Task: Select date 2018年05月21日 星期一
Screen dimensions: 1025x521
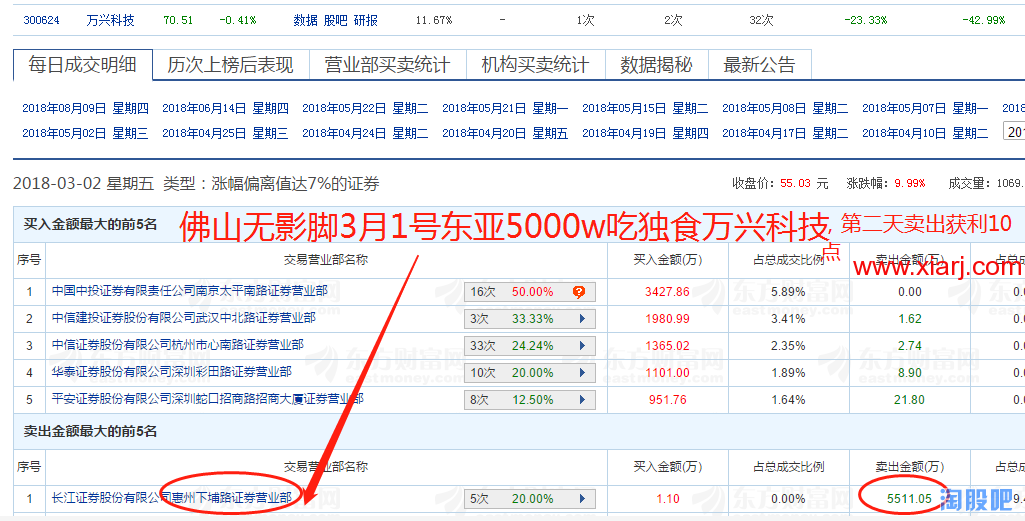Action: click(x=505, y=109)
